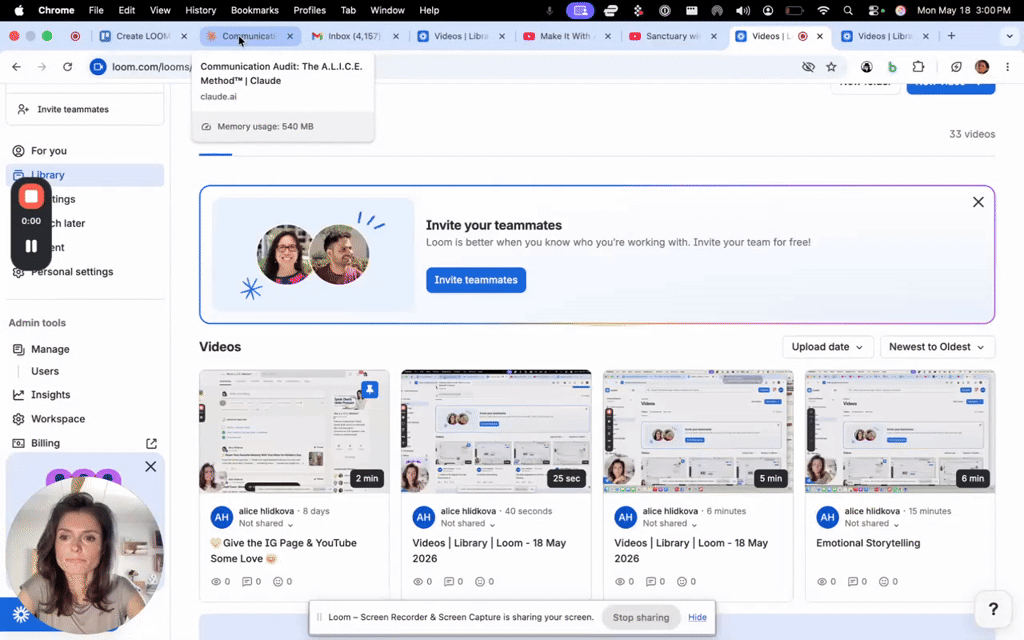Open the Give the IG Page video thumbnail
Viewport: 1024px width, 640px height.
[x=294, y=432]
